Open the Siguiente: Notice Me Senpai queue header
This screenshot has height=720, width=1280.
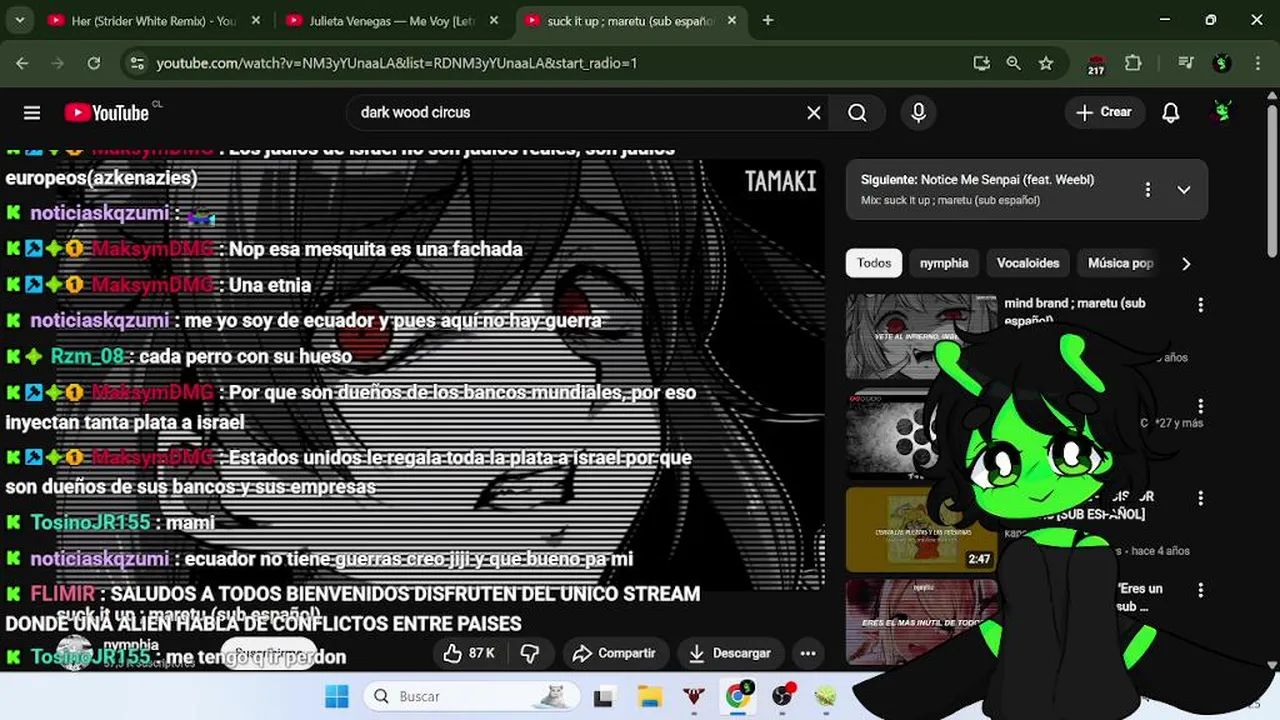tap(977, 180)
